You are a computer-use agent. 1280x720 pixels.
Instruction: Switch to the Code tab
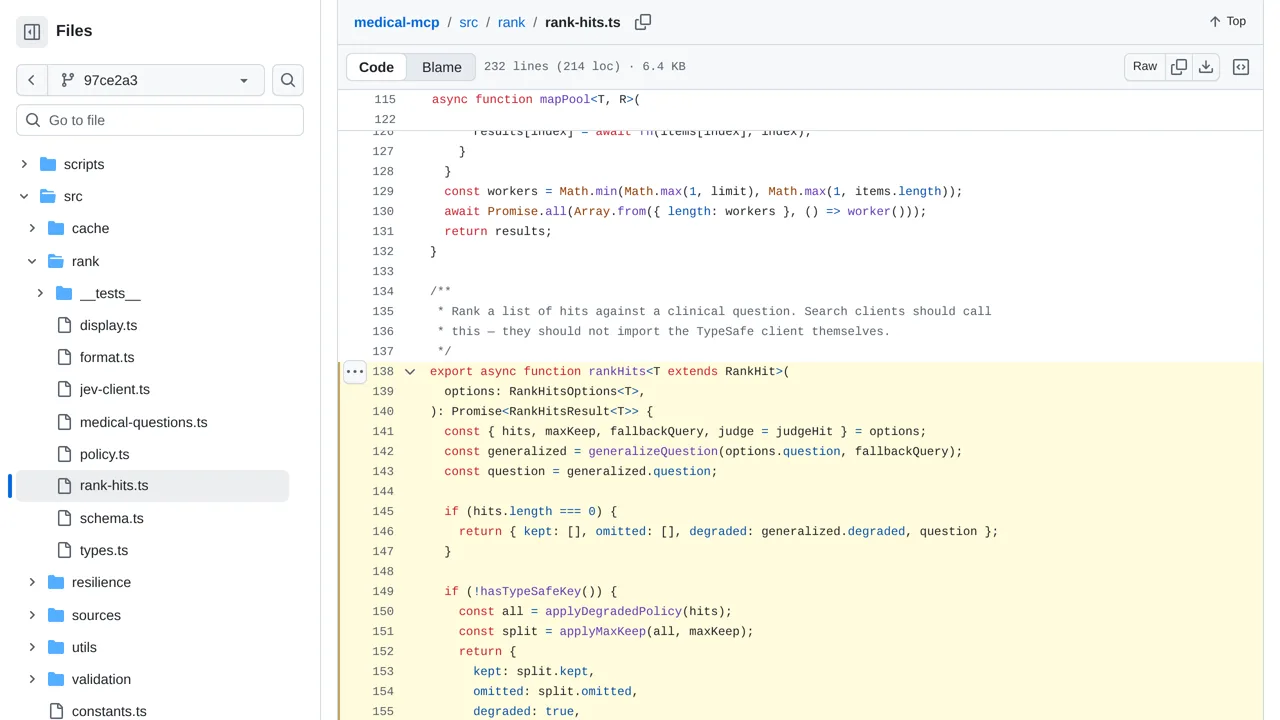(377, 67)
